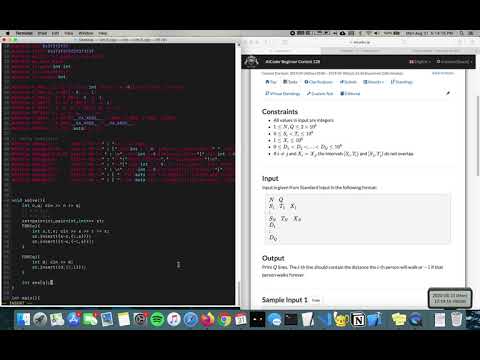Viewport: 480px width, 360px height.
Task: Open the Standings tab
Action: 402,82
